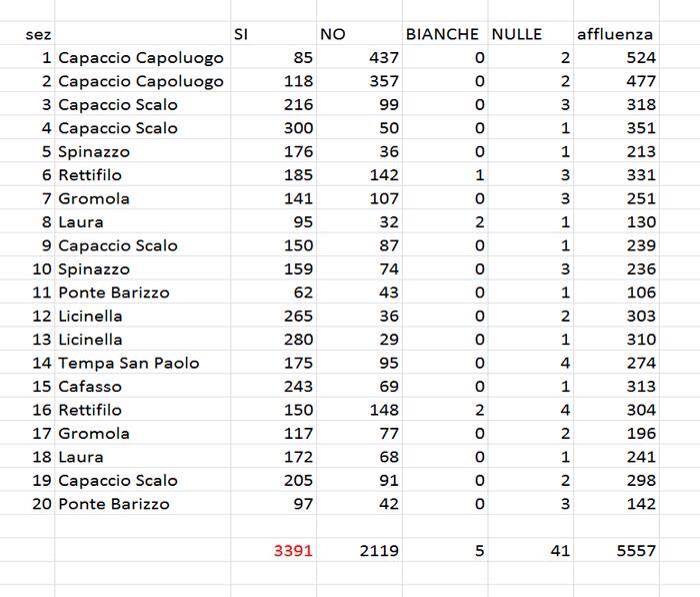Click SI value 300 in row 4

coord(274,128)
